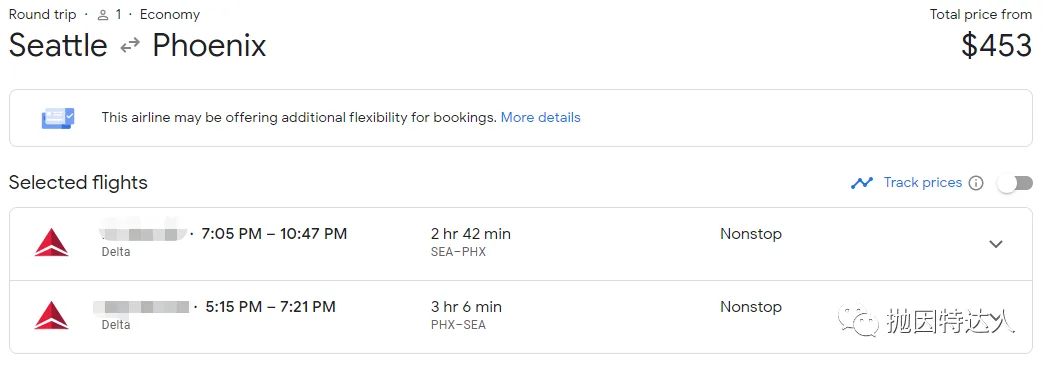Open the More details link
This screenshot has width=1049, height=367.
click(x=541, y=118)
